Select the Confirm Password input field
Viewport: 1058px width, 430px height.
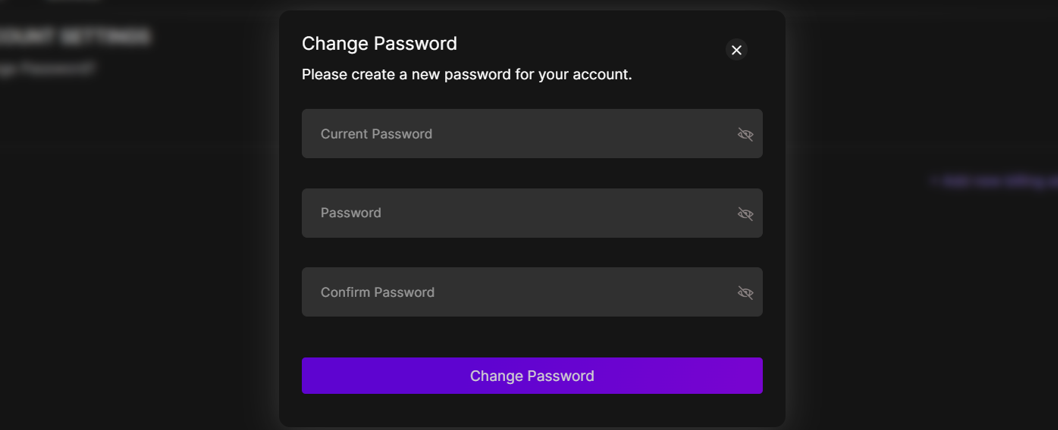[x=520, y=292]
